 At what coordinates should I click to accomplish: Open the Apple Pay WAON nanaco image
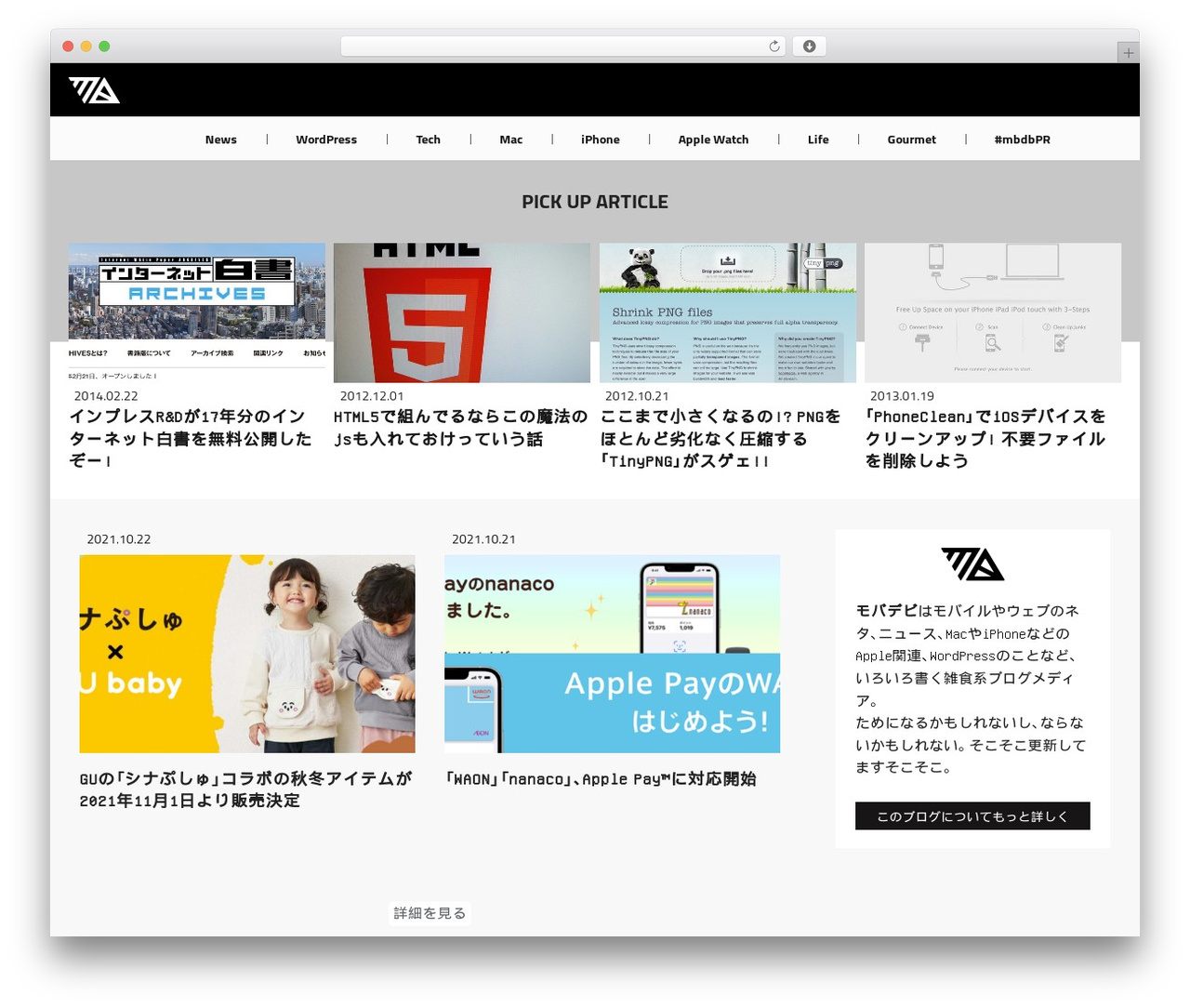[x=612, y=654]
